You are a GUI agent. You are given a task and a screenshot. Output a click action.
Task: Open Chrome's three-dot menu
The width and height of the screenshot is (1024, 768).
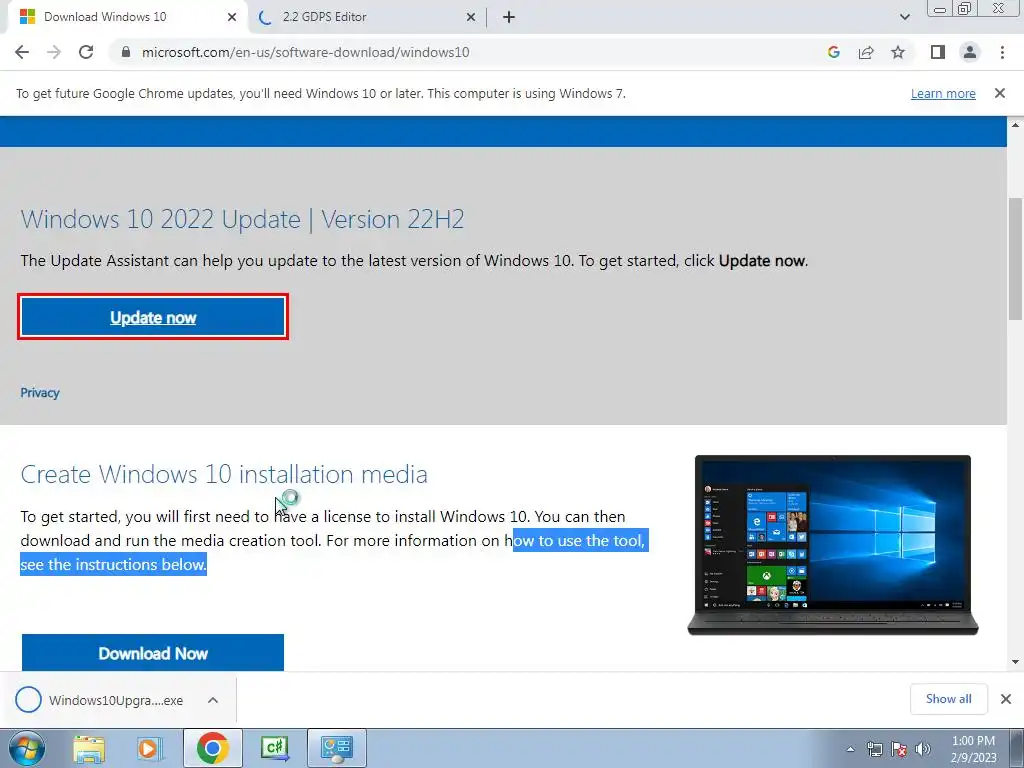click(1002, 52)
